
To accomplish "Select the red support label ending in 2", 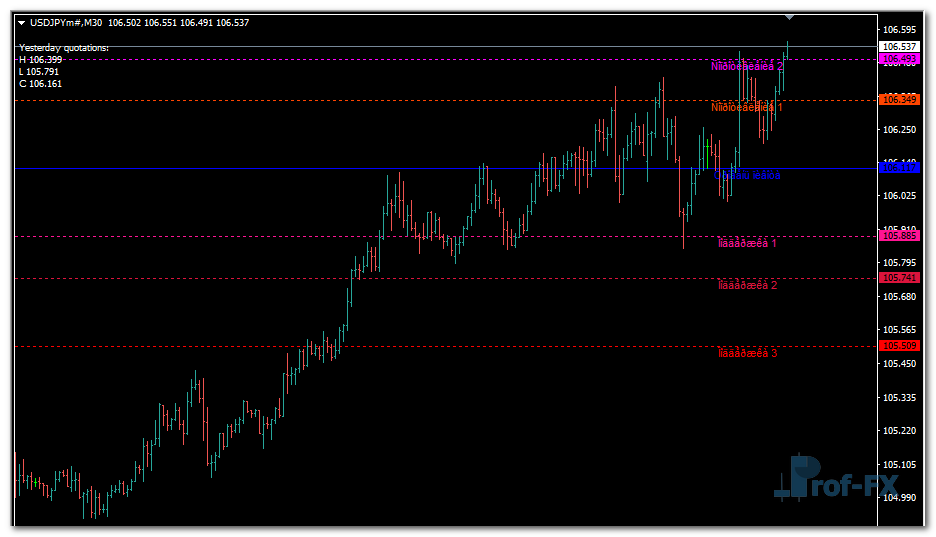I will coord(747,285).
